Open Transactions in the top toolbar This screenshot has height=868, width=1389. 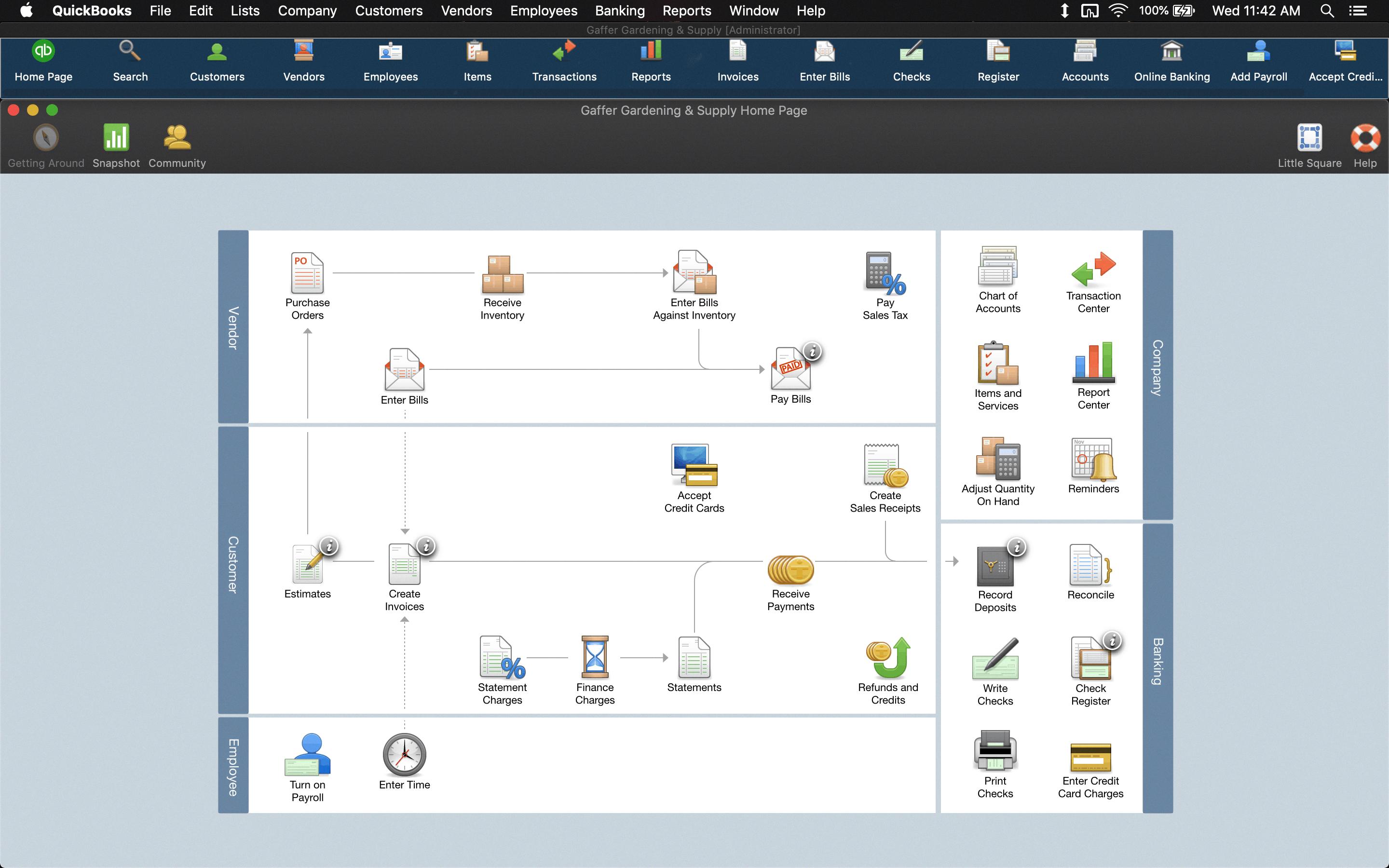coord(564,61)
